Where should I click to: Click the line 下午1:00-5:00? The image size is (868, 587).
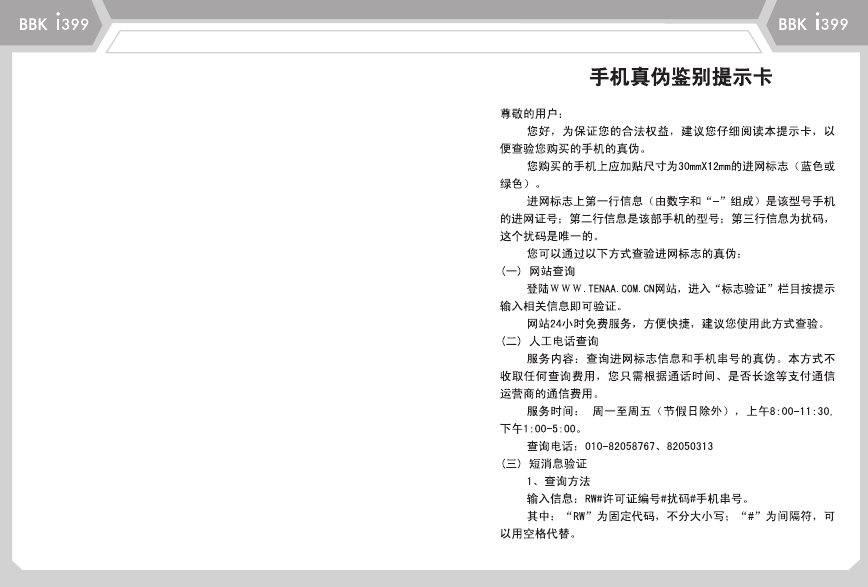[x=541, y=429]
